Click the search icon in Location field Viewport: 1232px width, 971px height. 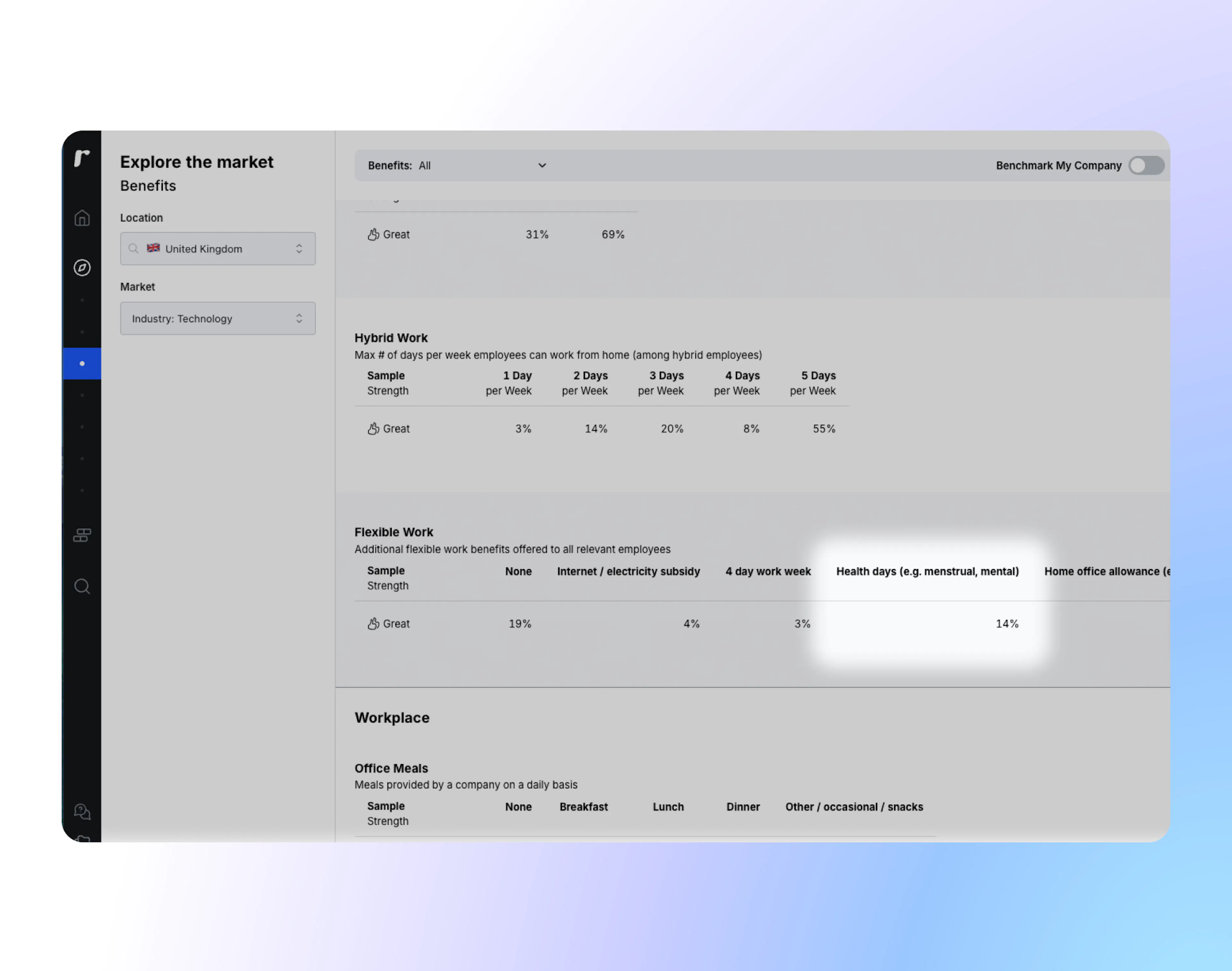tap(133, 248)
